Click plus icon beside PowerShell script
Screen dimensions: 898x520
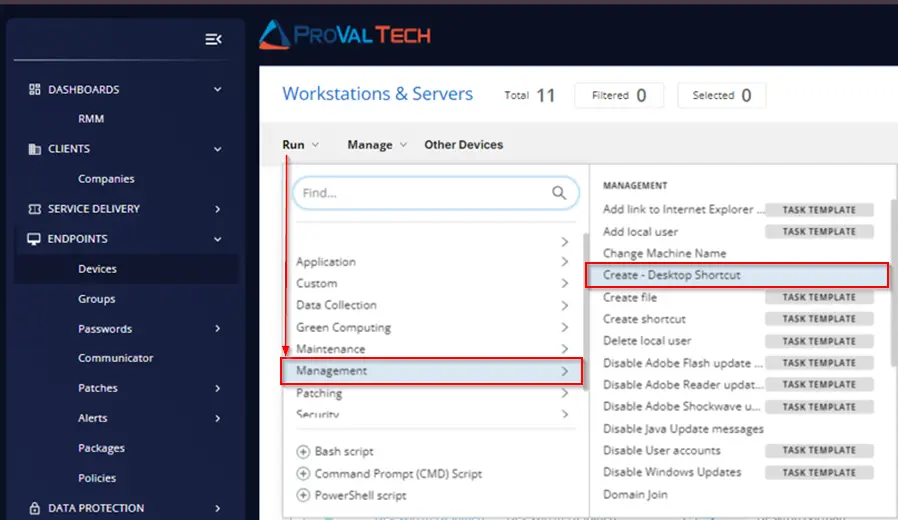click(303, 495)
